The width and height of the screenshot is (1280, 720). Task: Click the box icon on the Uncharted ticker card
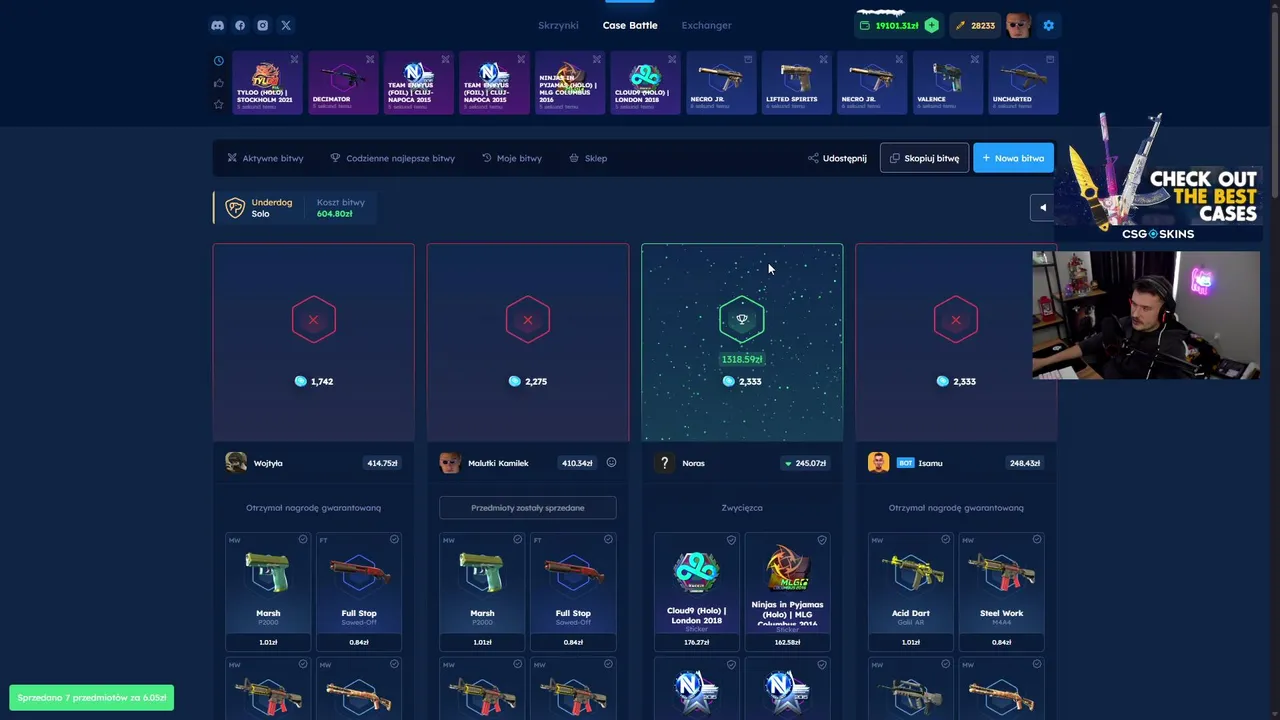[1050, 60]
